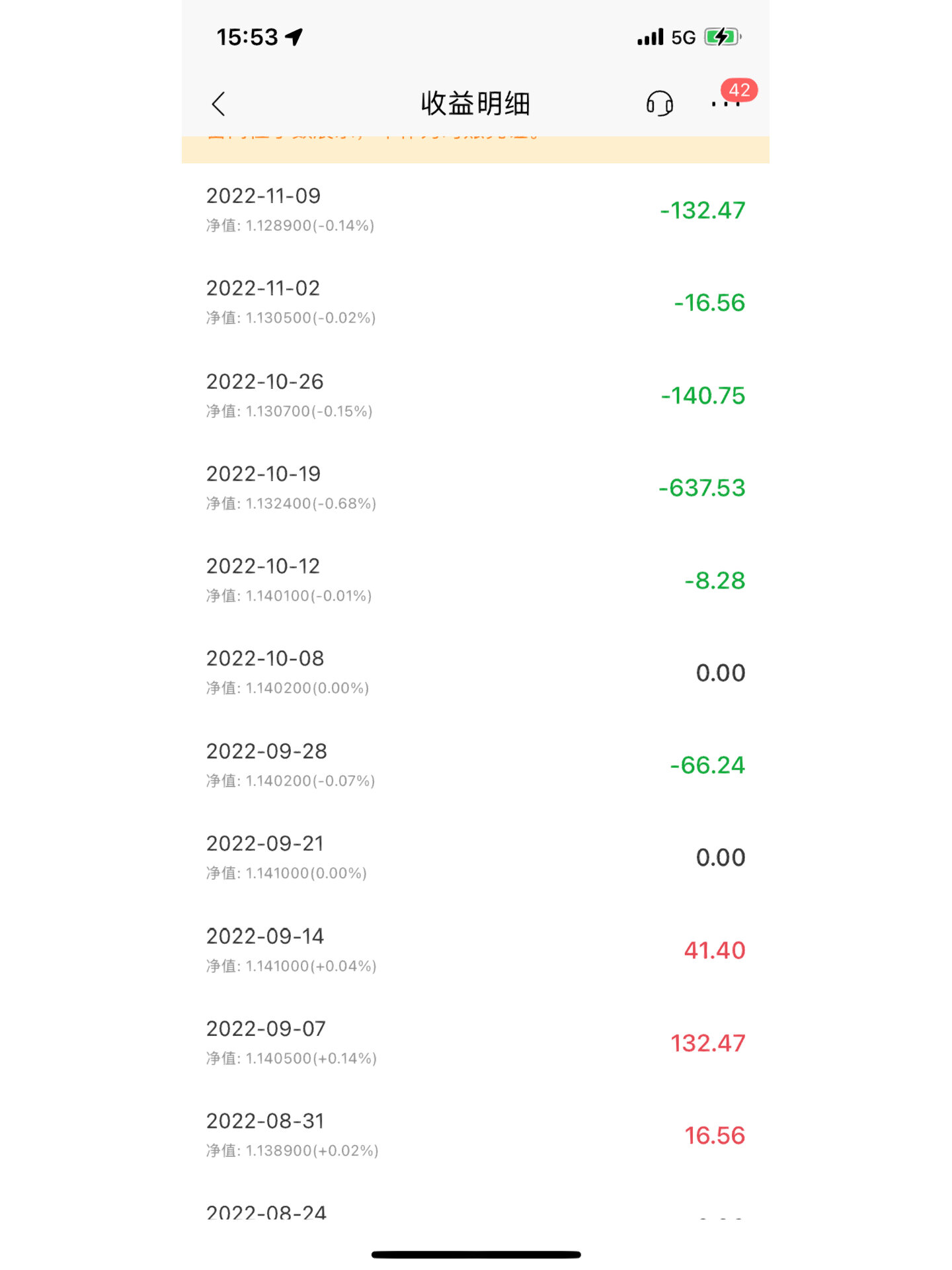Tap the home indicator bar
952x1270 pixels.
pyautogui.click(x=476, y=1254)
